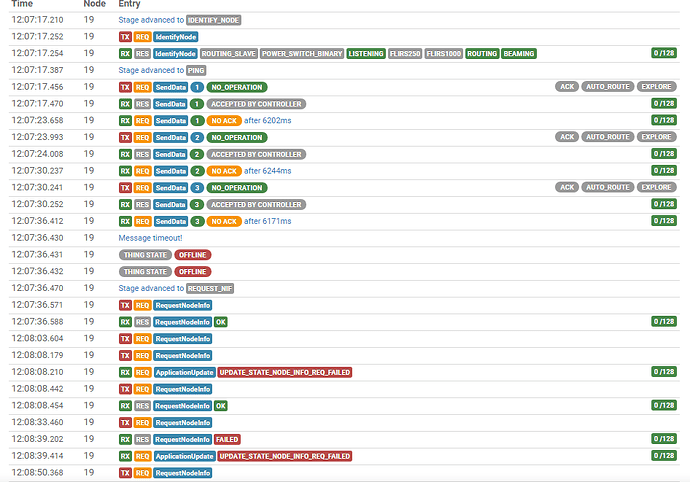Click RequestNodeInfo badge at 12:08:33.460
The width and height of the screenshot is (690, 482).
(x=183, y=423)
